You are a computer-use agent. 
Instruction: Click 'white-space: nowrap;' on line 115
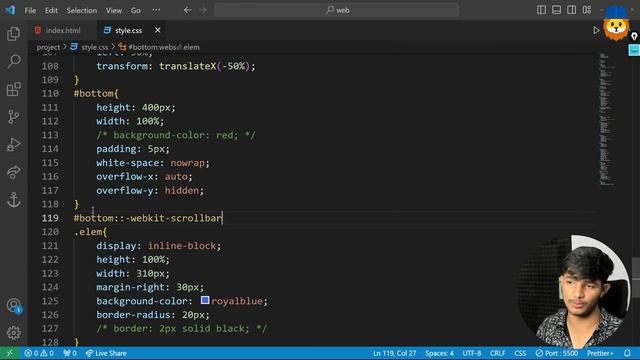(153, 162)
